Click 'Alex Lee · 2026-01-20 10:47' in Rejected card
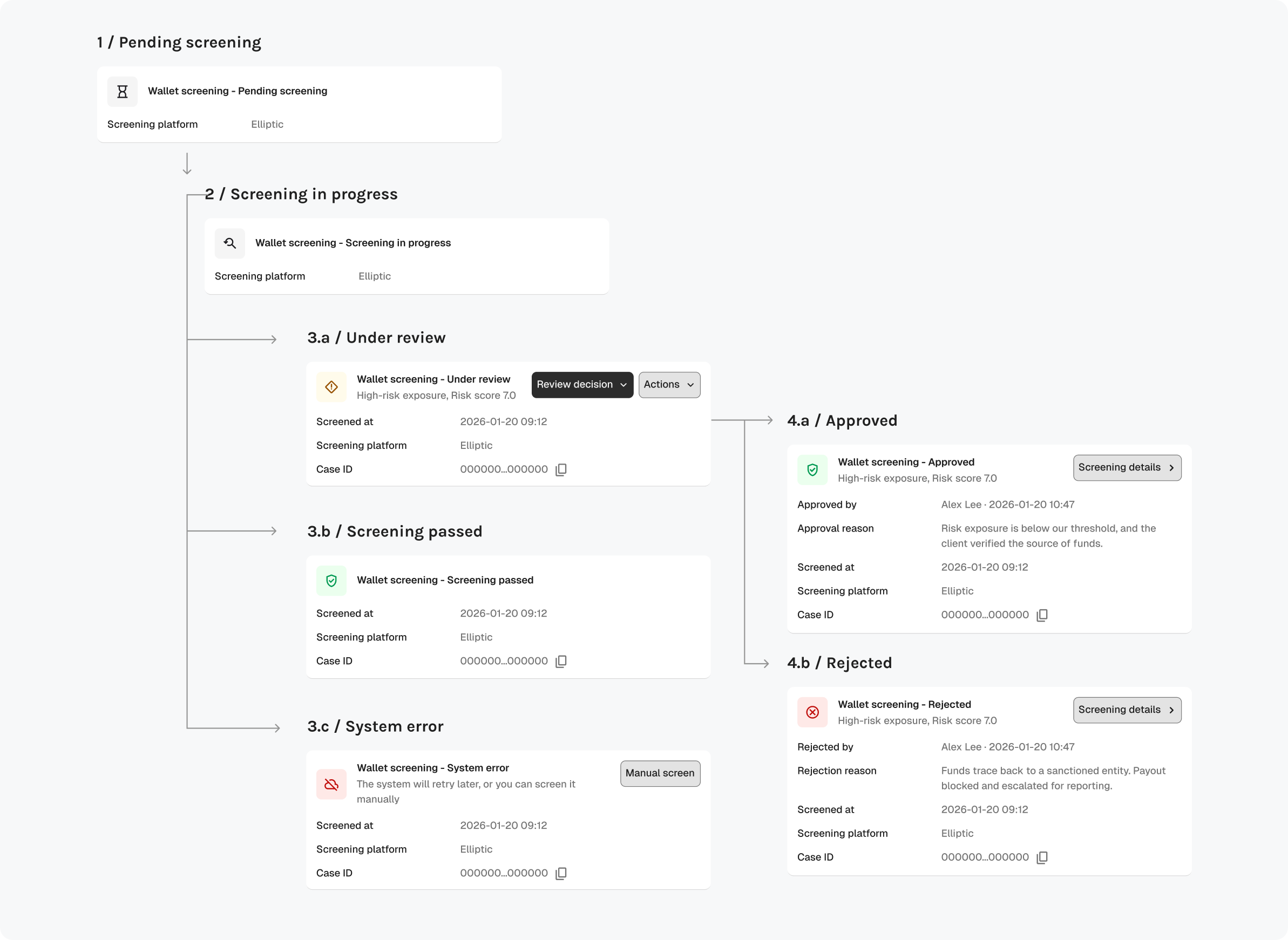1288x940 pixels. coord(1008,747)
